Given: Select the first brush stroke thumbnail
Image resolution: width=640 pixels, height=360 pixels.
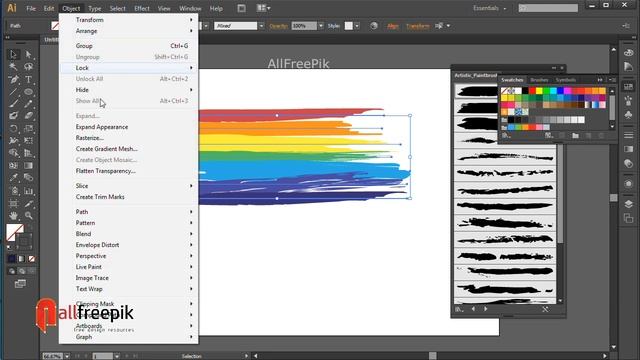Looking at the screenshot, I should [476, 91].
